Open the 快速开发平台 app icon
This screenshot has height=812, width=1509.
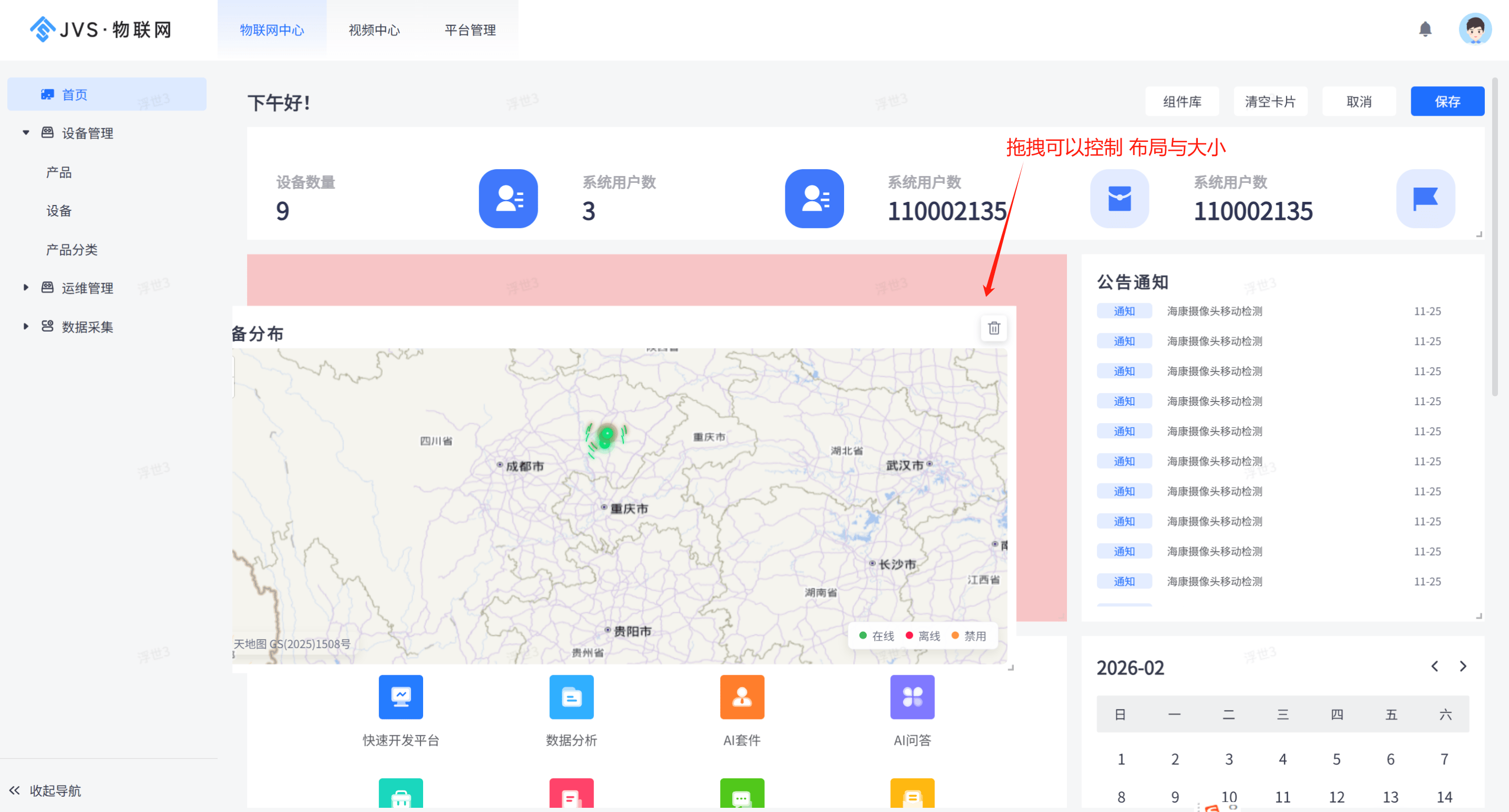[x=401, y=696]
